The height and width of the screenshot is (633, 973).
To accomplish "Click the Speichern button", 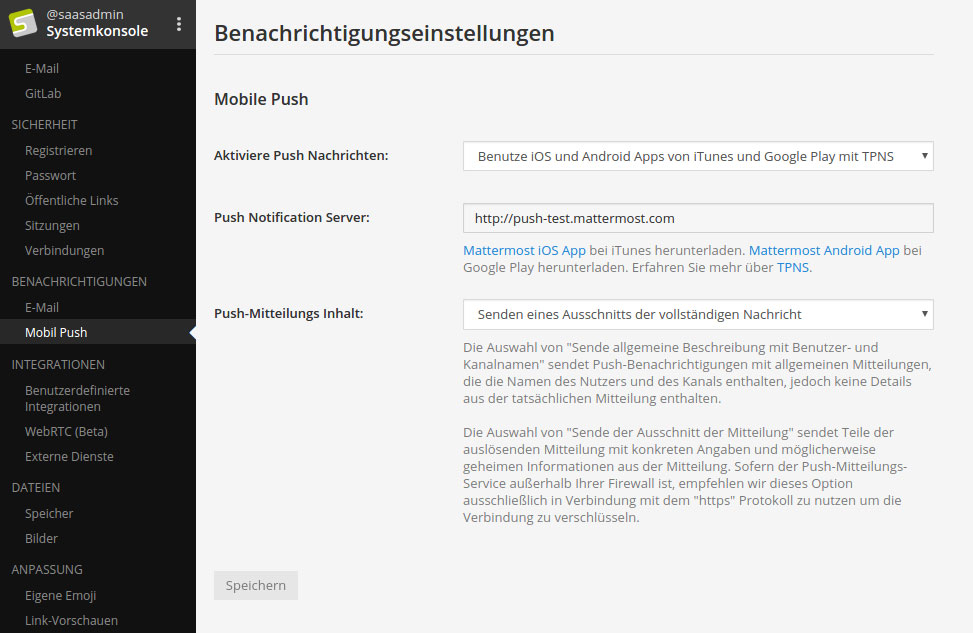I will pos(256,585).
